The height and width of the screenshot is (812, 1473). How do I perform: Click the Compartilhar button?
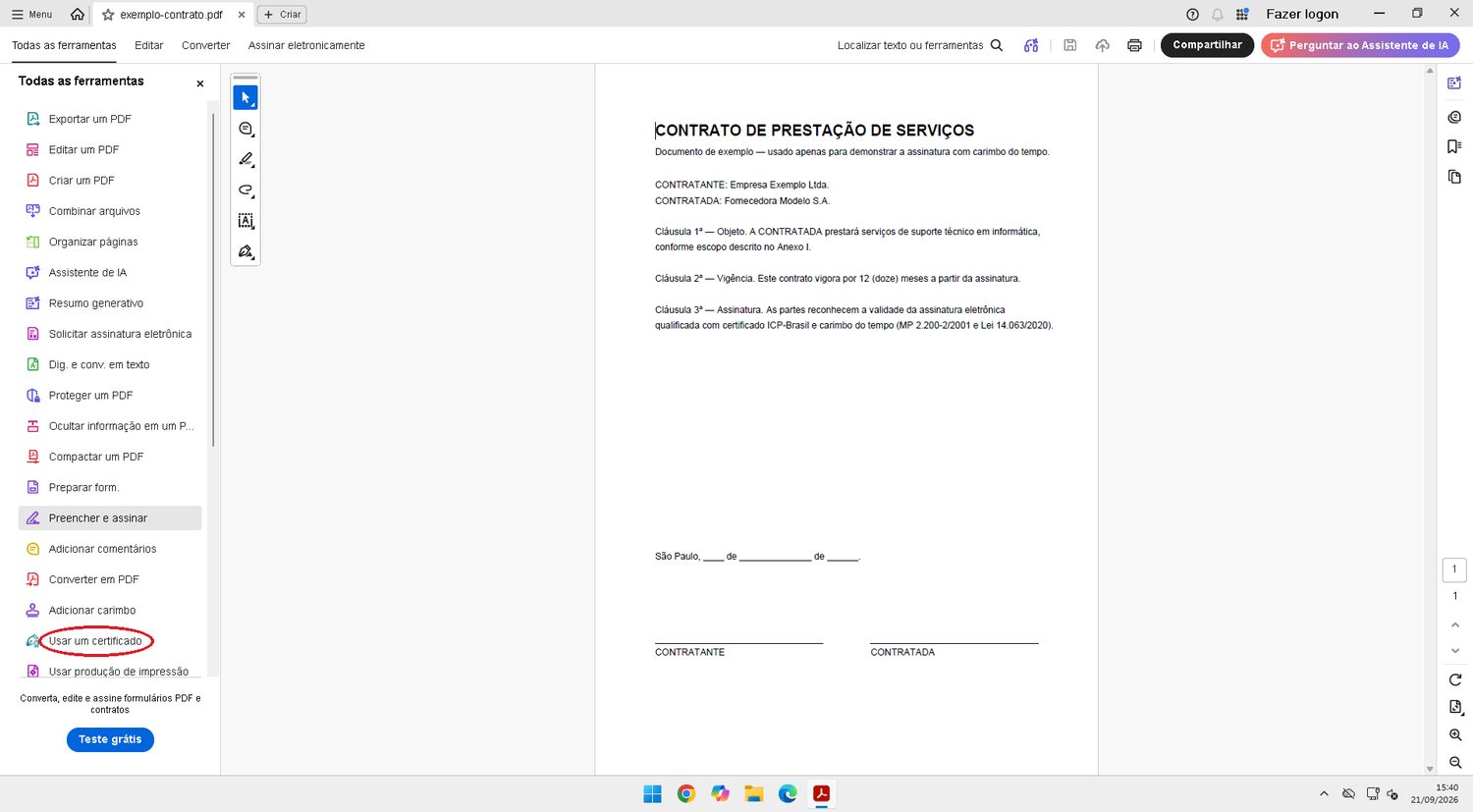click(x=1207, y=45)
